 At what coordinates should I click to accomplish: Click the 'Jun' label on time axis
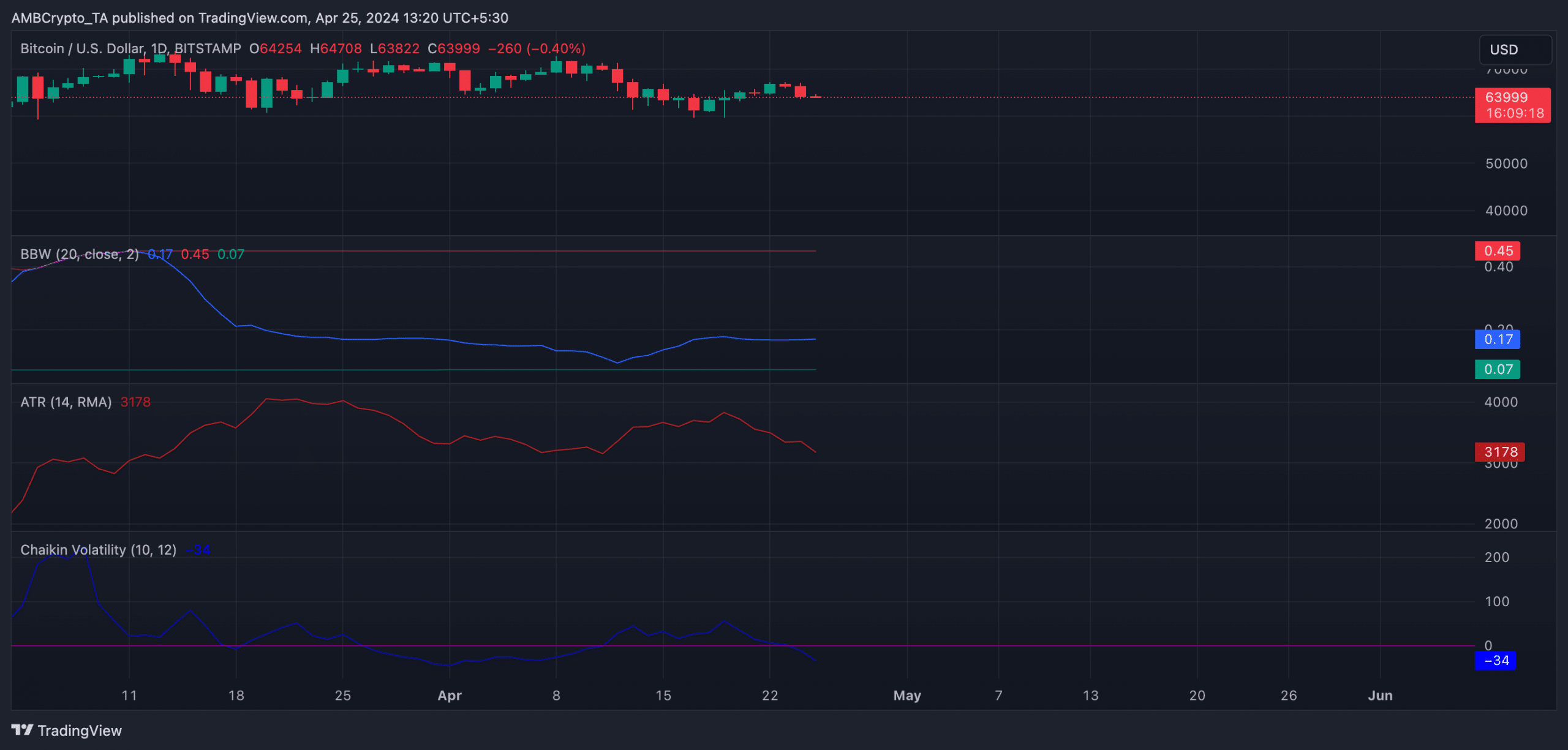pyautogui.click(x=1381, y=696)
